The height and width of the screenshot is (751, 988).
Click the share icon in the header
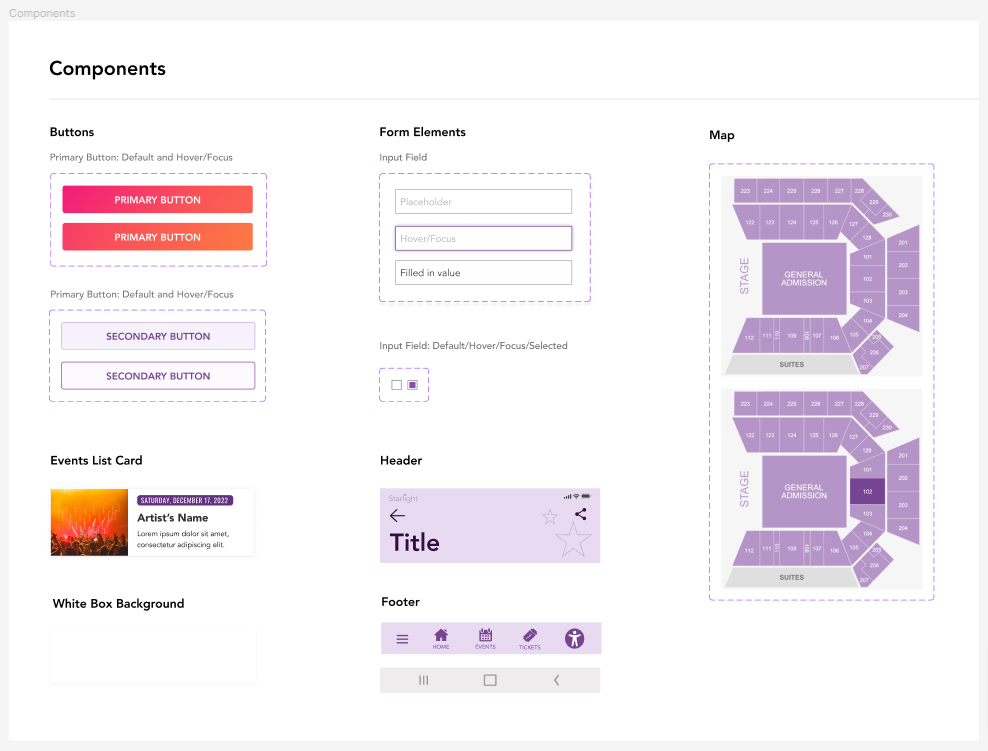580,514
